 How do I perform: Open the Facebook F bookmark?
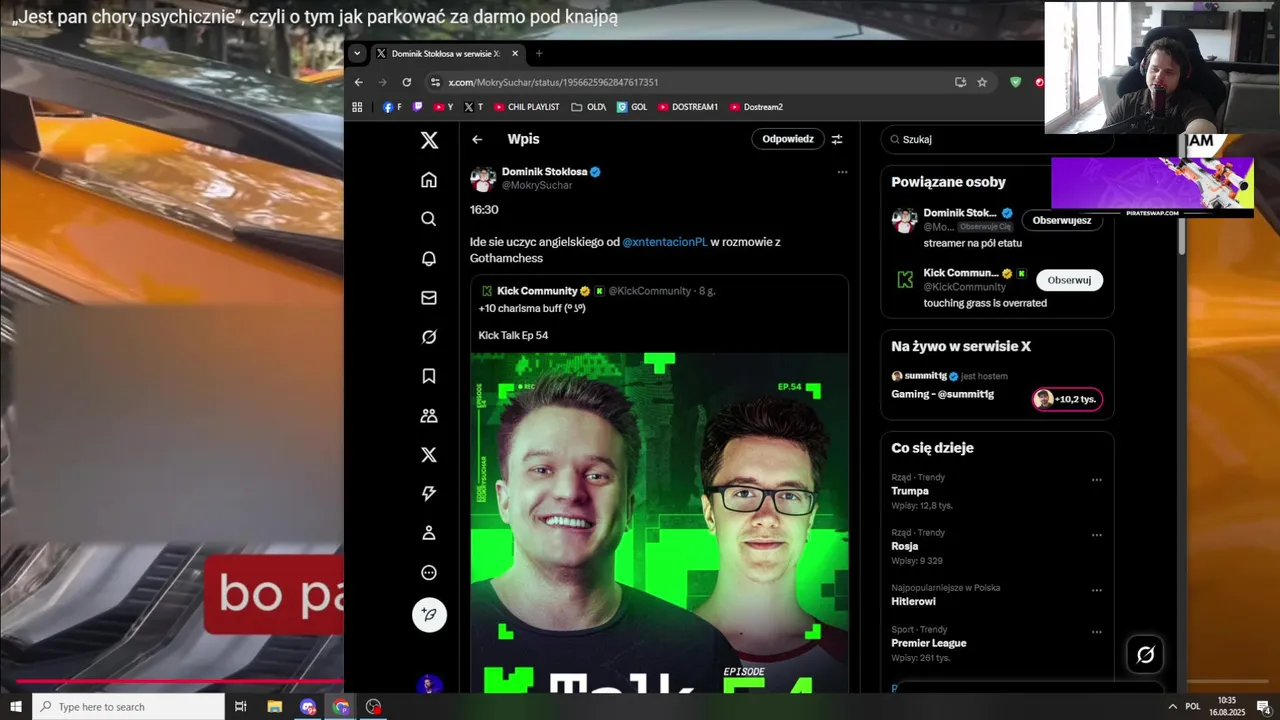point(392,107)
